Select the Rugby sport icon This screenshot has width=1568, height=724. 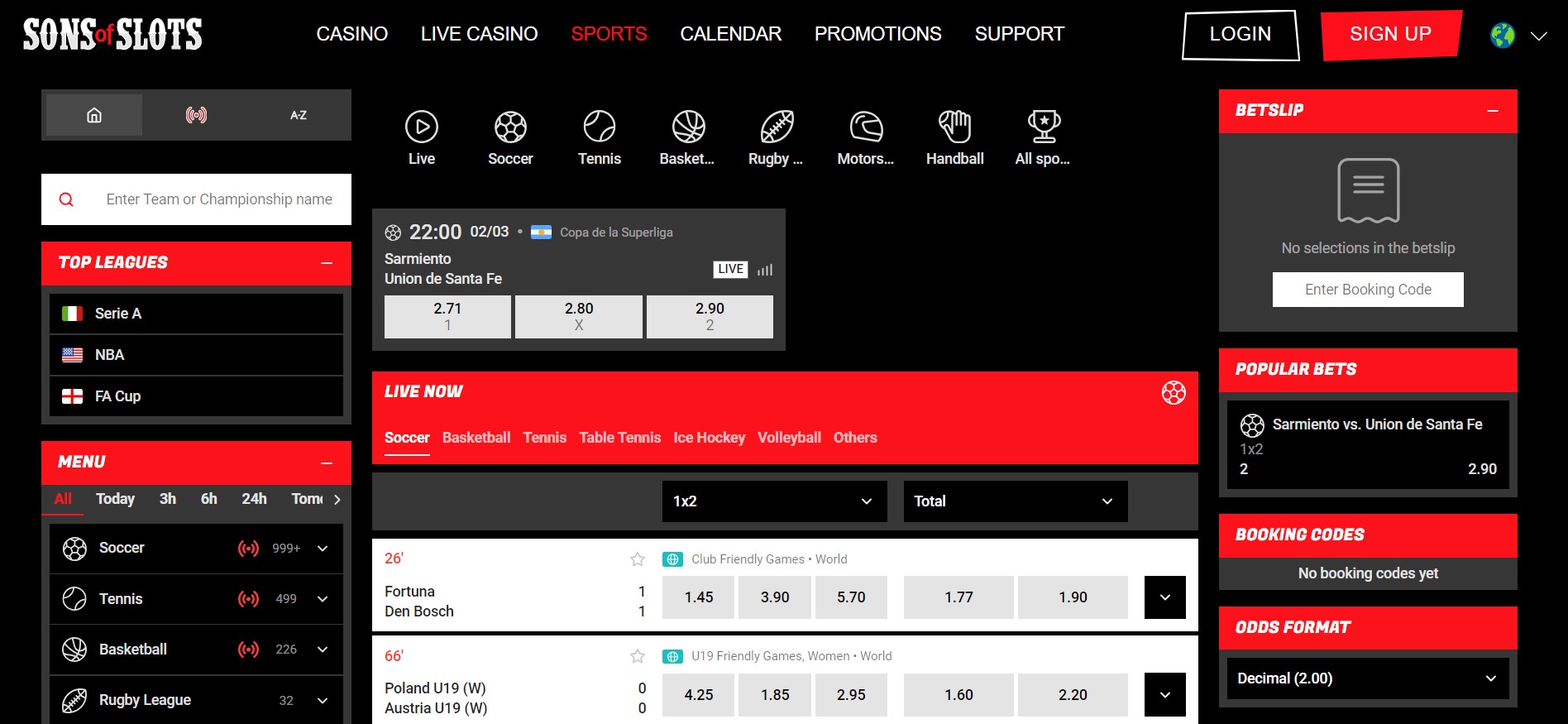click(777, 127)
